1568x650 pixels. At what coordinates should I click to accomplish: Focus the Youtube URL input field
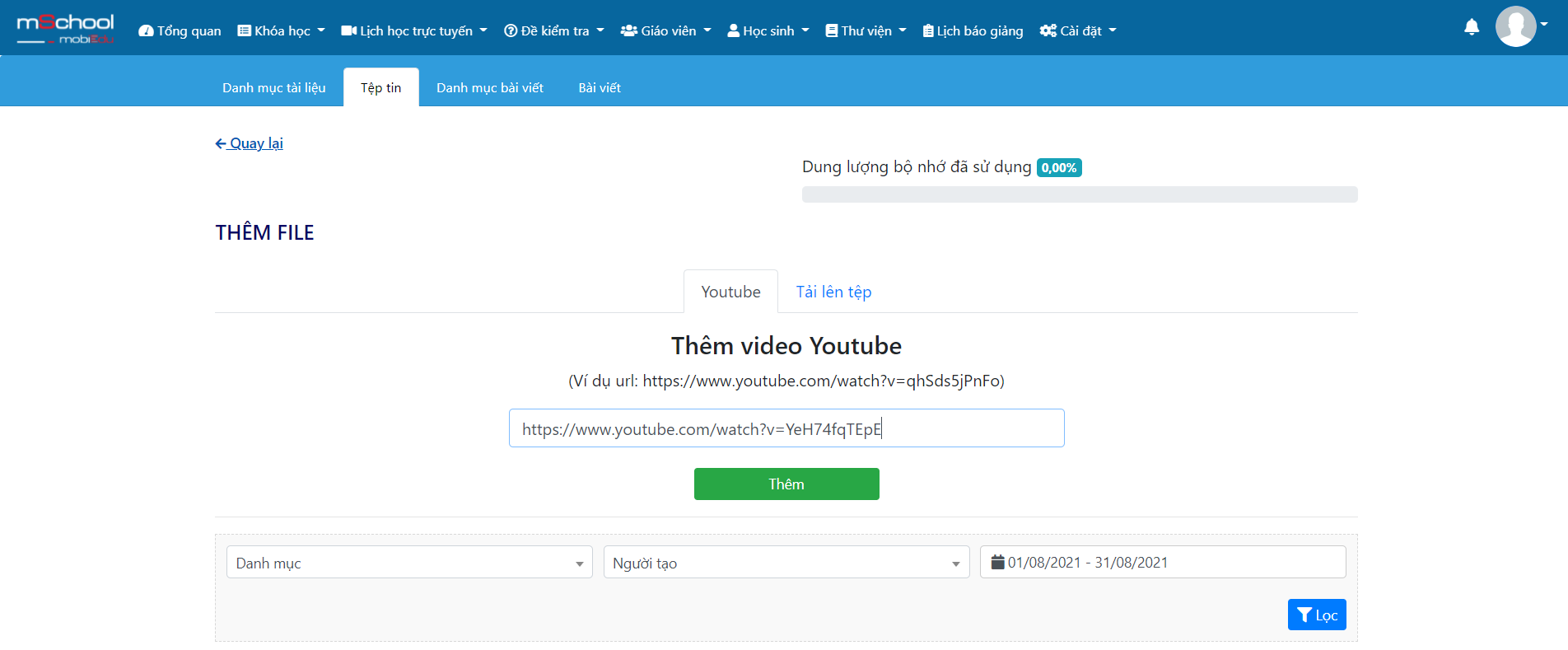click(786, 428)
